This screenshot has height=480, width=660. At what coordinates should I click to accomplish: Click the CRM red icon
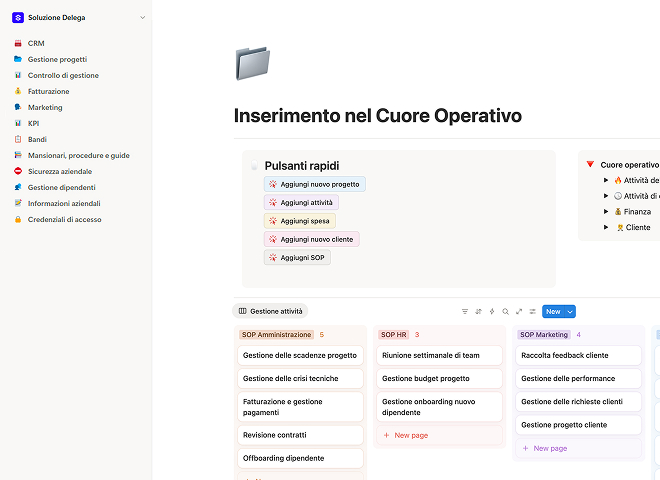point(18,43)
